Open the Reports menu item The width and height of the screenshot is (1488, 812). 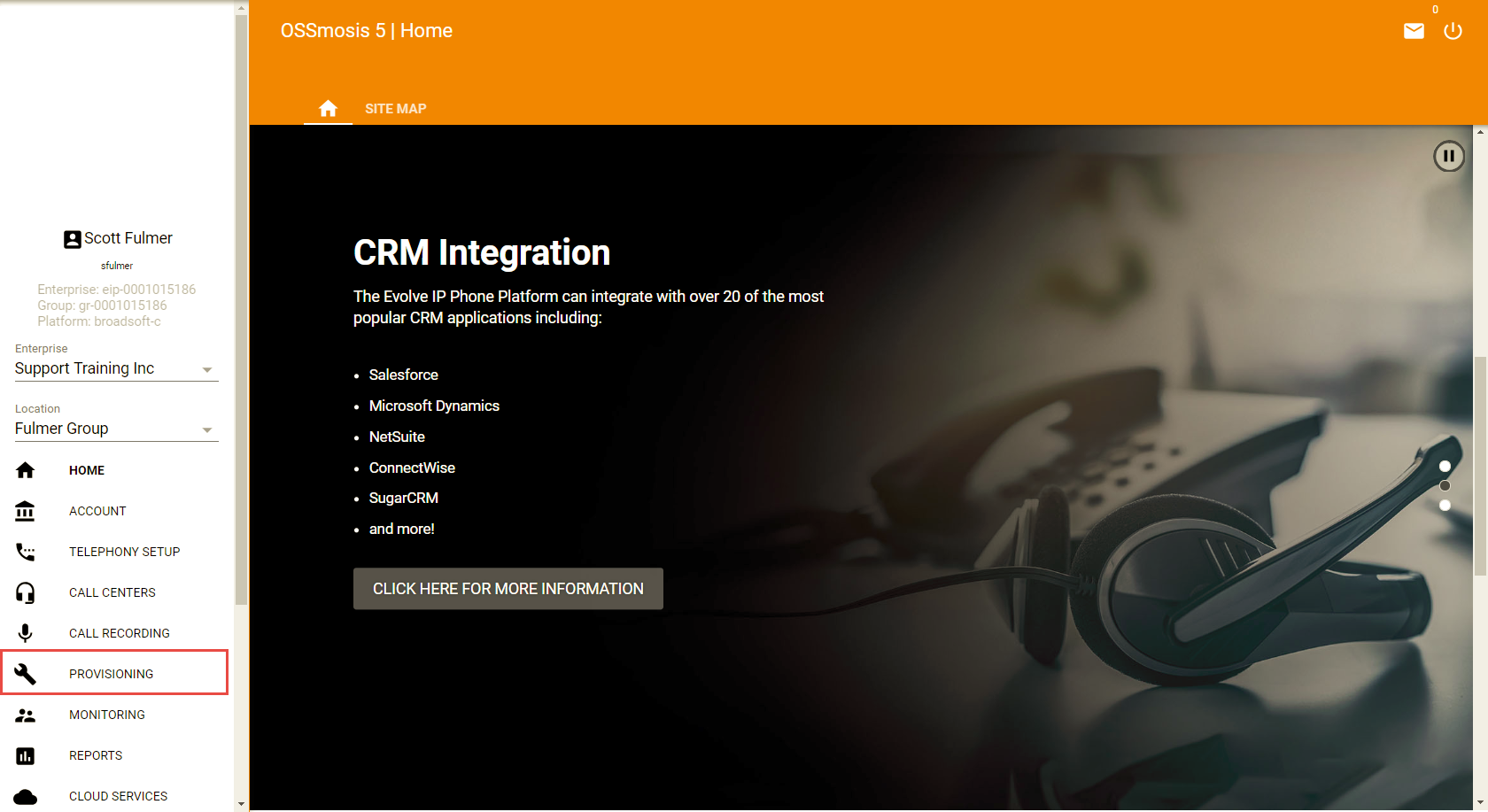(96, 755)
